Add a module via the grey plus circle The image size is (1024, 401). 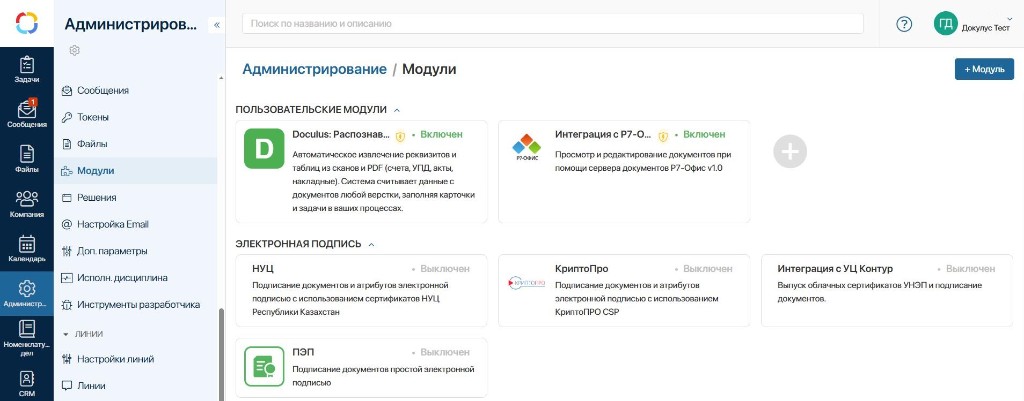[x=790, y=152]
